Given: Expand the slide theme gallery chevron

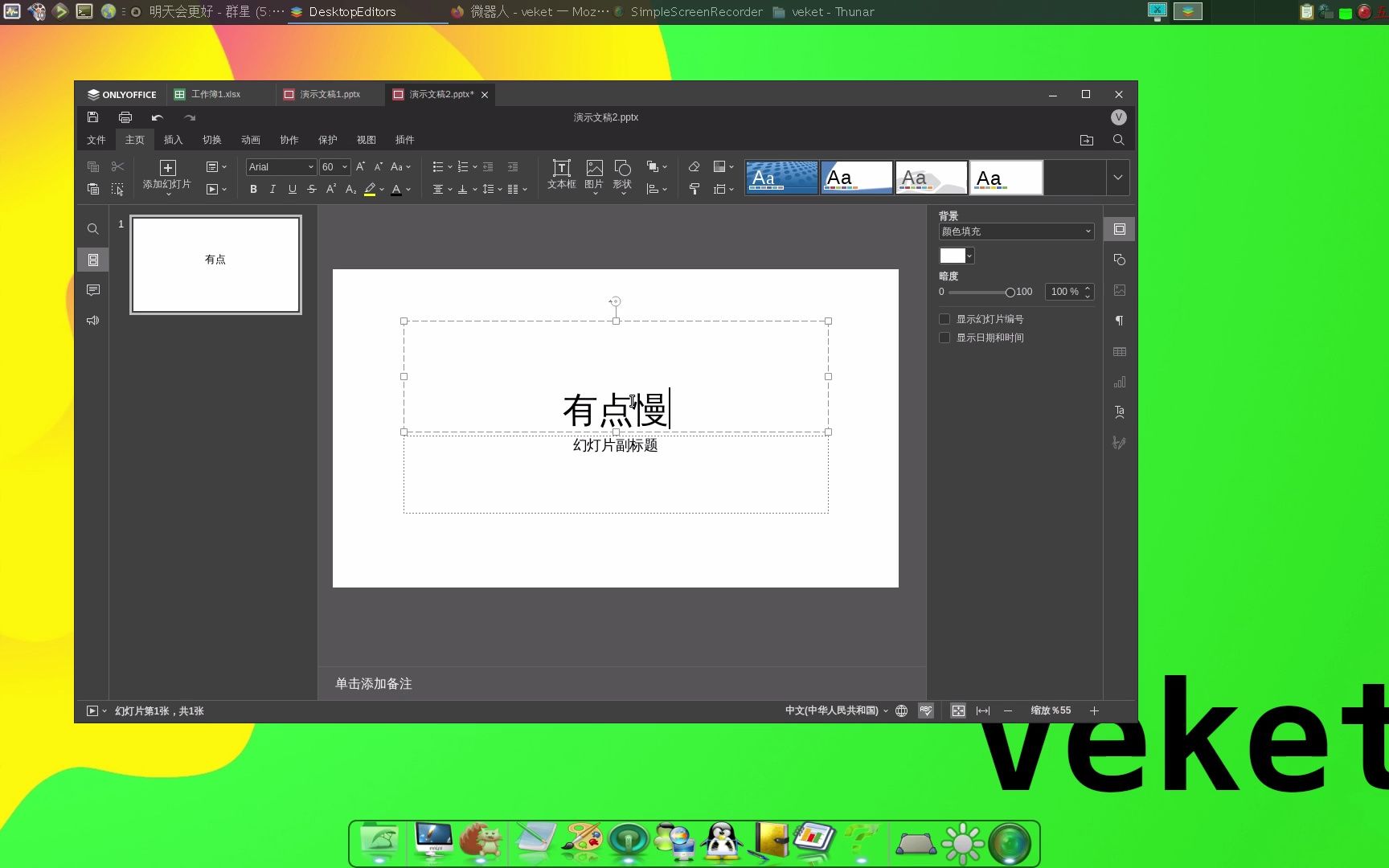Looking at the screenshot, I should 1117,177.
